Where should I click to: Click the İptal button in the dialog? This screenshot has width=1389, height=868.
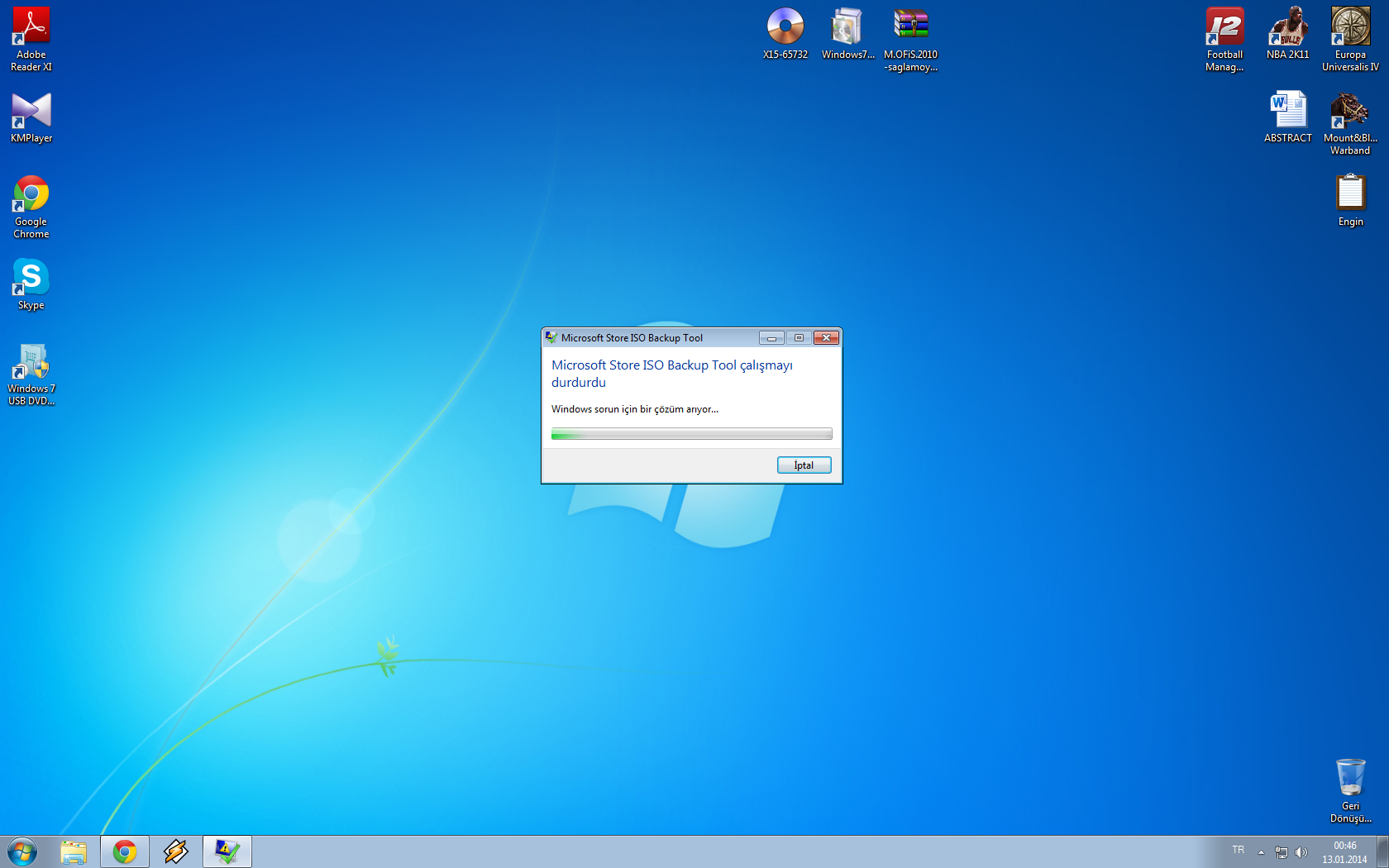804,465
